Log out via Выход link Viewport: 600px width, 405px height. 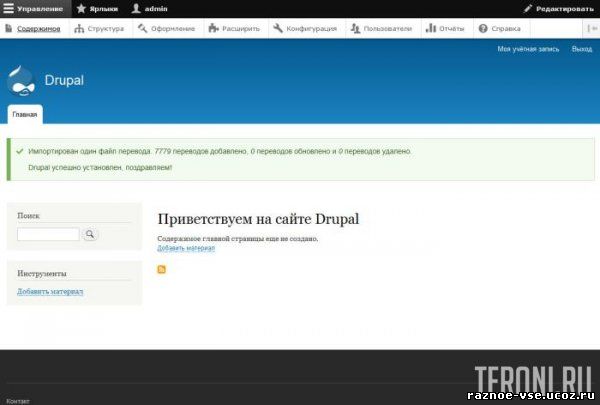coord(582,49)
